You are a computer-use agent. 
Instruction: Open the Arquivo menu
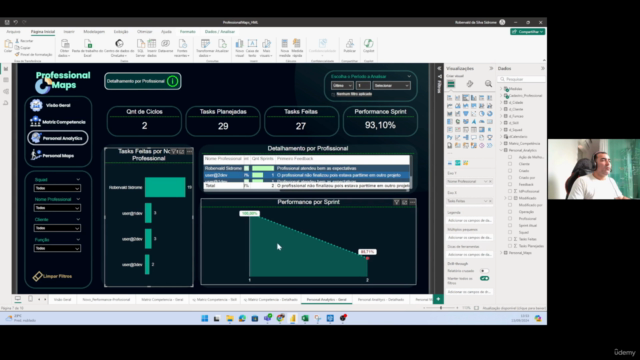pyautogui.click(x=13, y=31)
